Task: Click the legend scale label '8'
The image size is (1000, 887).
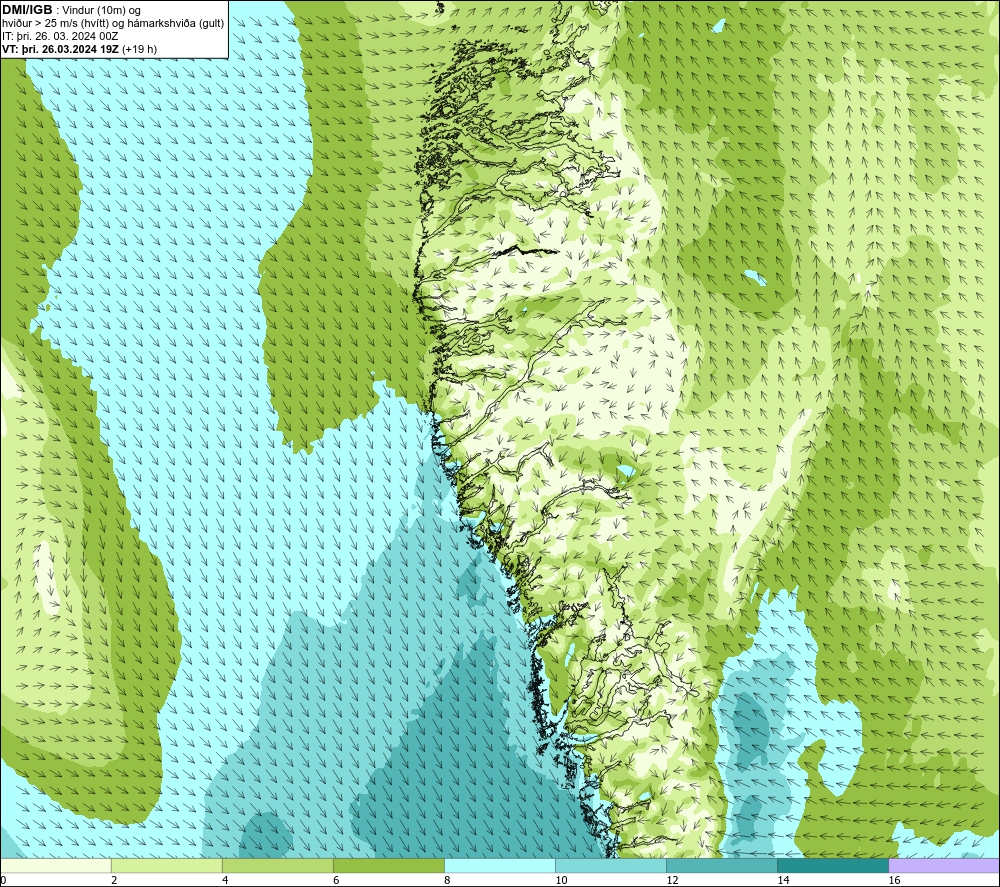Action: 447,881
